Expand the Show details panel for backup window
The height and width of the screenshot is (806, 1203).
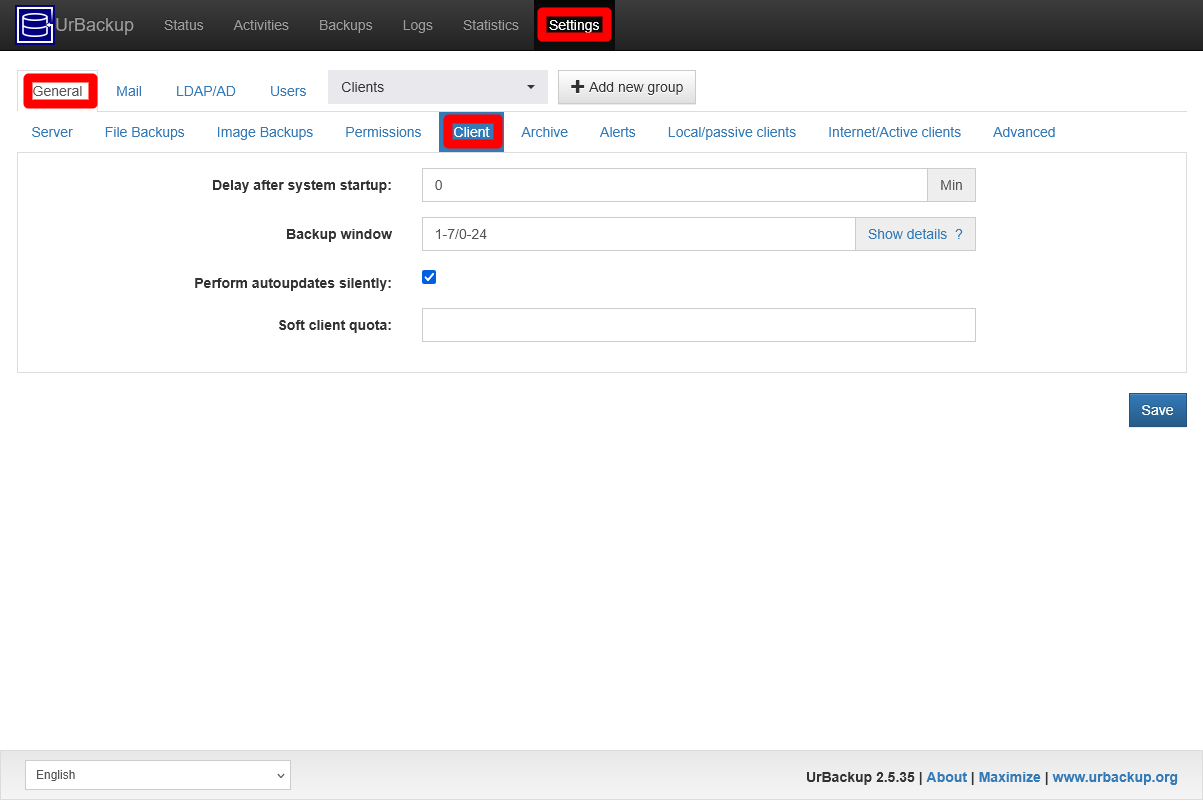[x=905, y=233]
